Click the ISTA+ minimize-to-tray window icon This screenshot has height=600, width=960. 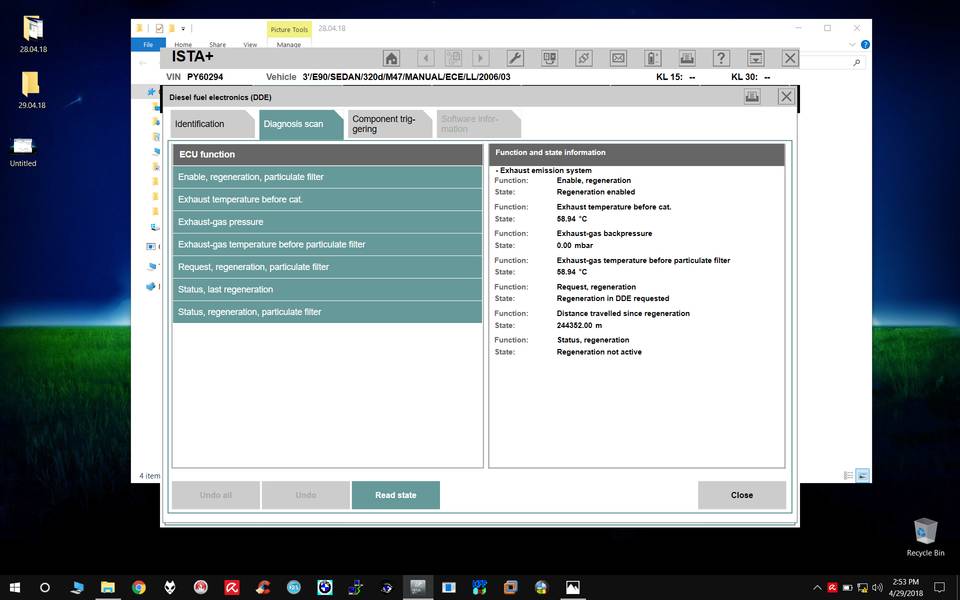point(756,58)
